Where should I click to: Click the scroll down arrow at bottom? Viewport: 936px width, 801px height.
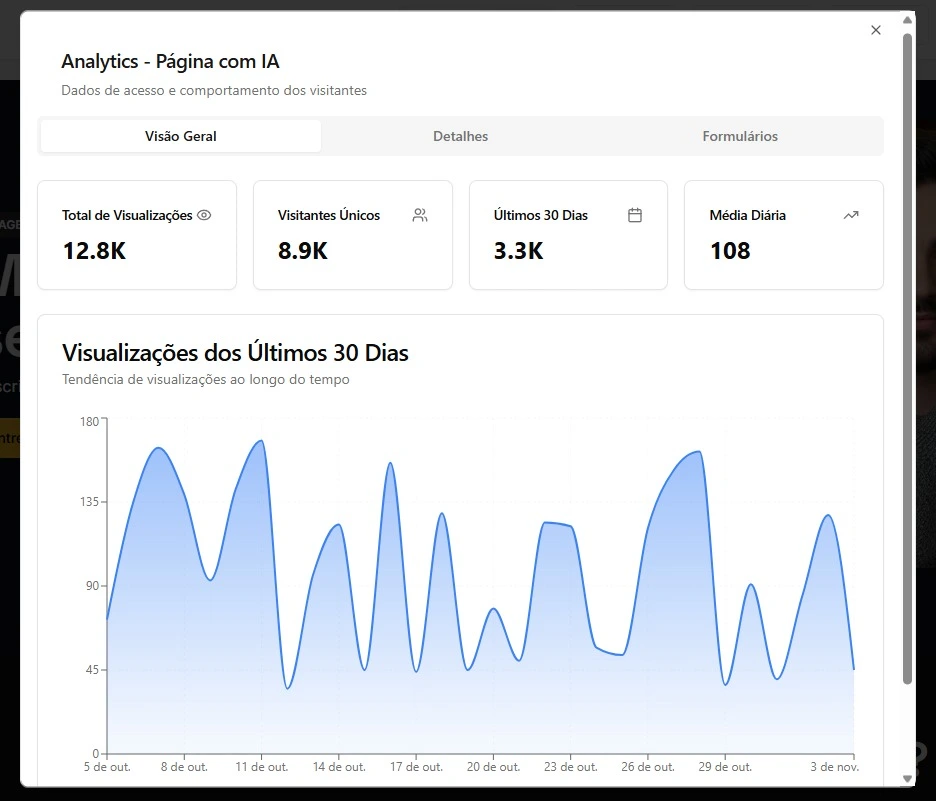(907, 778)
